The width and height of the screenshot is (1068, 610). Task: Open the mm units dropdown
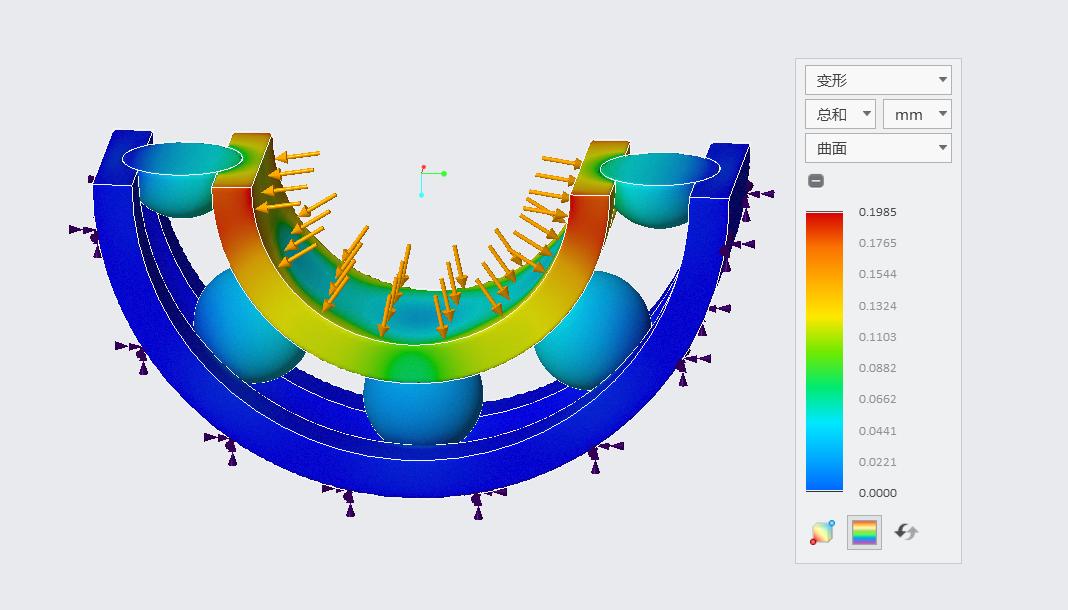(x=917, y=114)
